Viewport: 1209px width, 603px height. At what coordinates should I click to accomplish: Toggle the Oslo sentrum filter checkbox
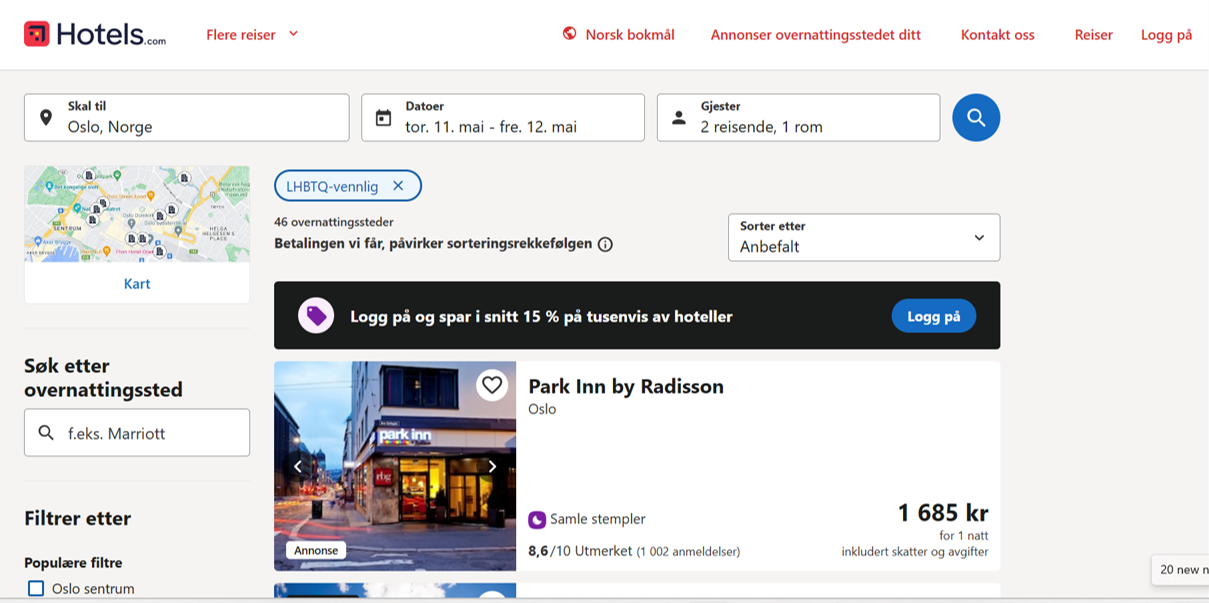click(36, 589)
